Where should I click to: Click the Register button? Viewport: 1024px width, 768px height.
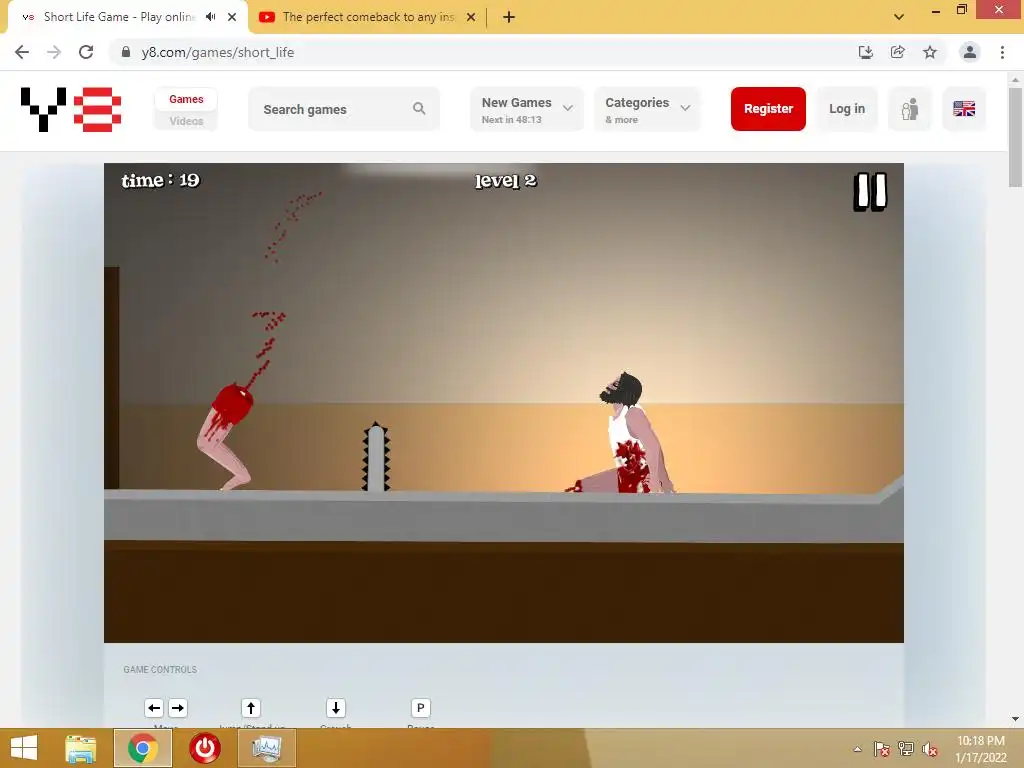tap(768, 108)
